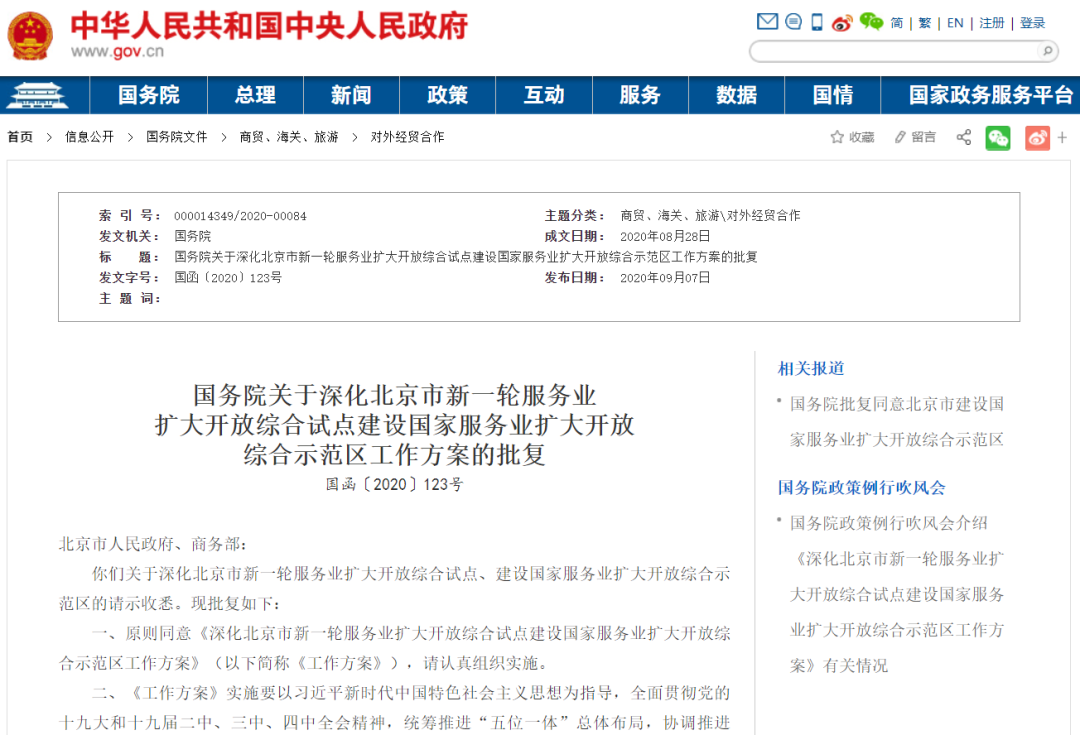Click inside the search input field
Viewport: 1080px width, 735px height.
click(x=890, y=51)
